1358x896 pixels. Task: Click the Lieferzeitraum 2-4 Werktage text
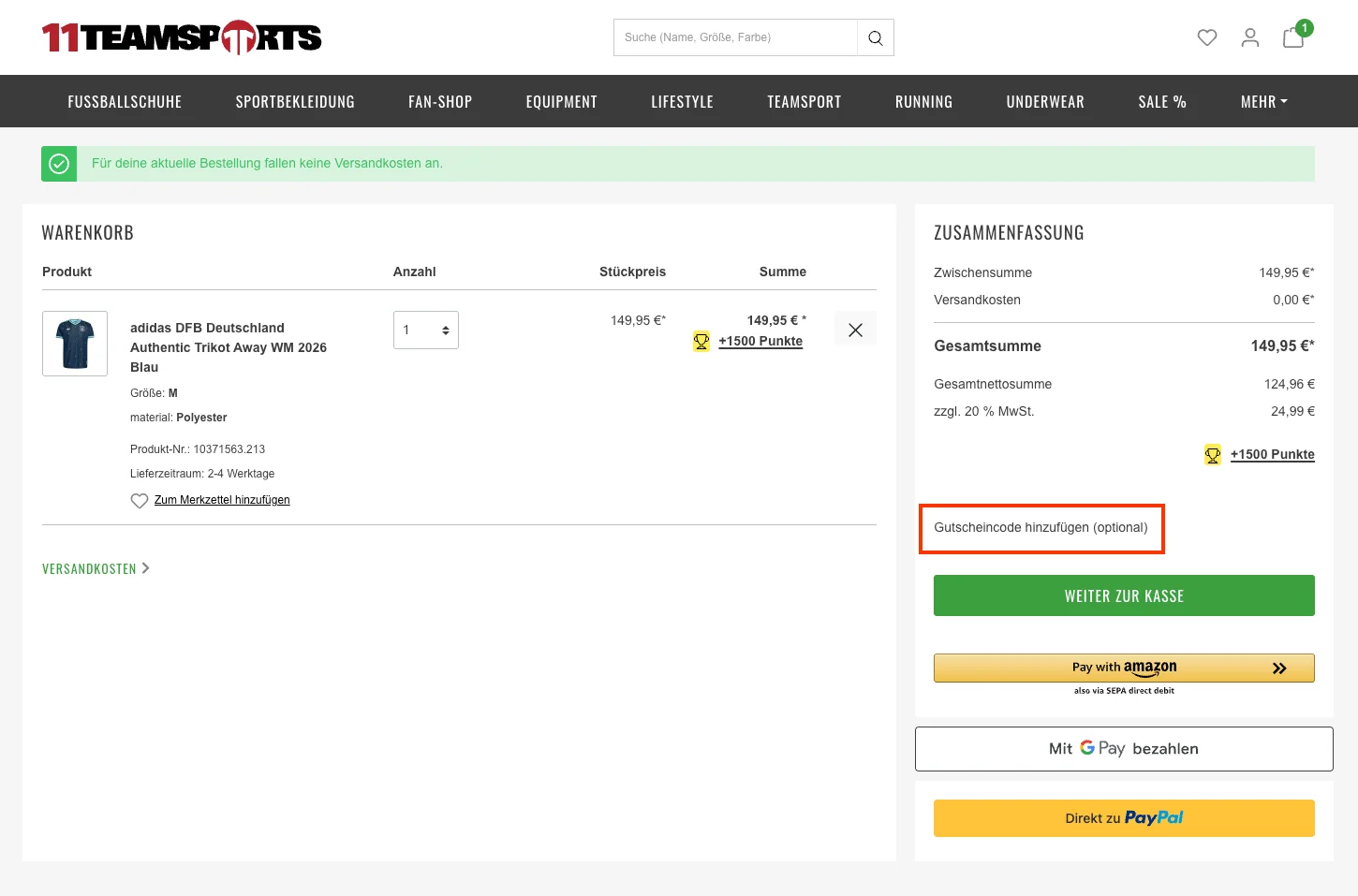[202, 474]
